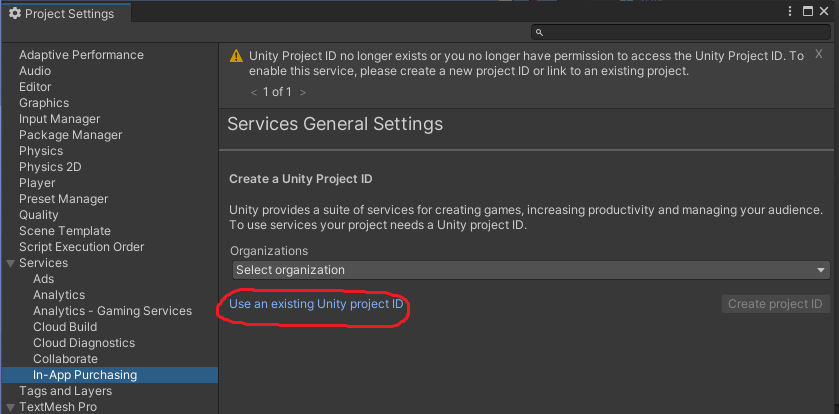Open the Ads service settings
Image resolution: width=839 pixels, height=414 pixels.
tap(43, 279)
